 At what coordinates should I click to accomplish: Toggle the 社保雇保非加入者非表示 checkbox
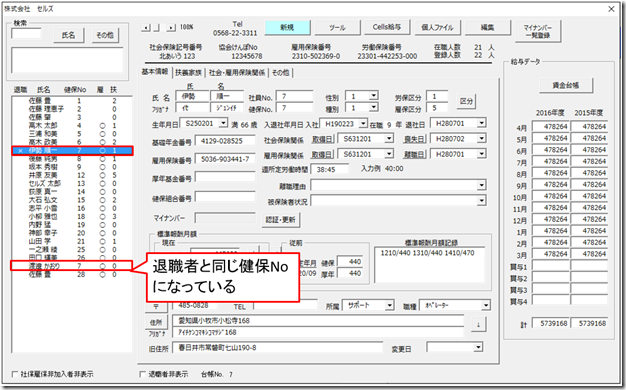pyautogui.click(x=15, y=374)
